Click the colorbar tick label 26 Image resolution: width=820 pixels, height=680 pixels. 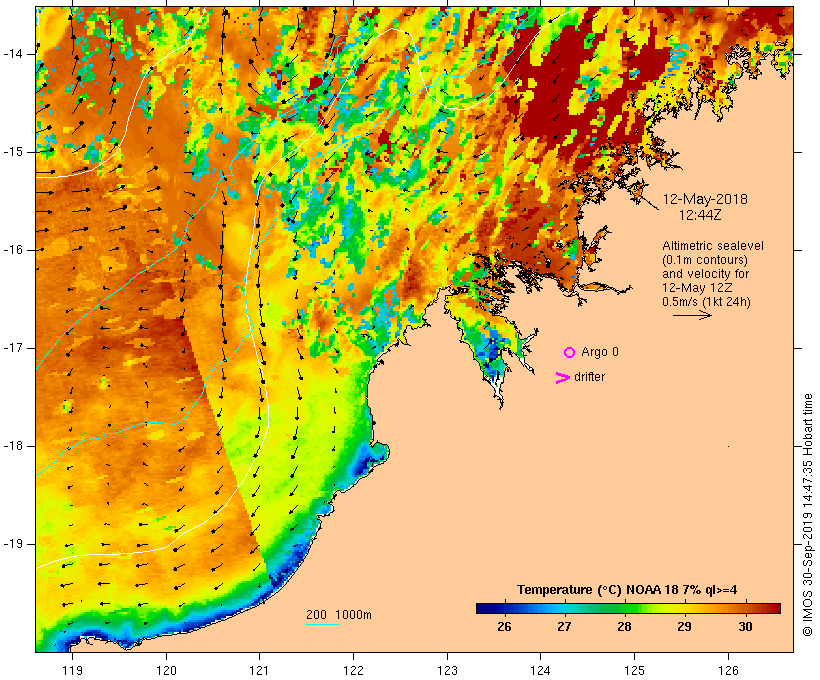[504, 627]
